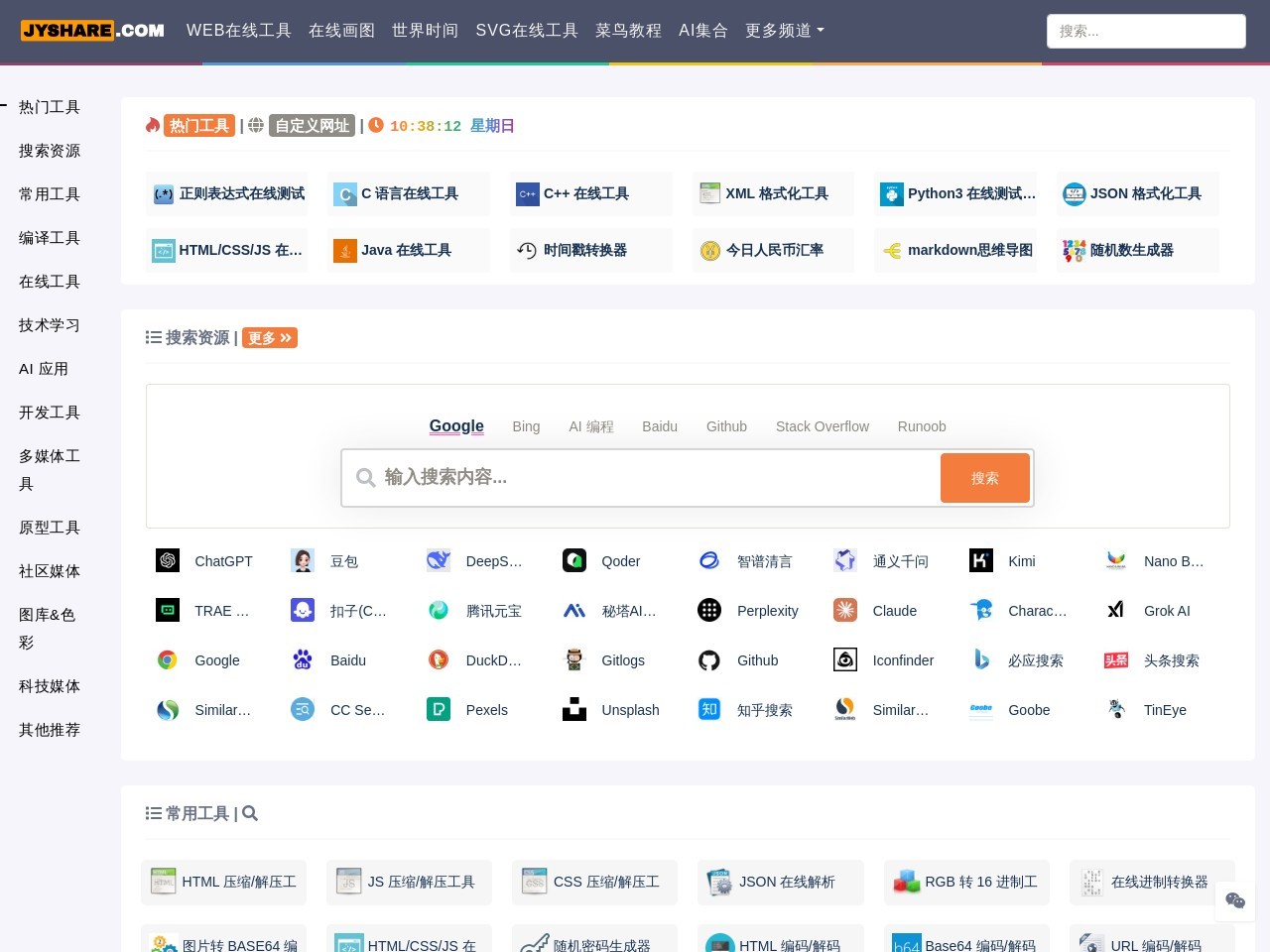Click the 自定义网址 button
The image size is (1270, 952).
point(312,126)
